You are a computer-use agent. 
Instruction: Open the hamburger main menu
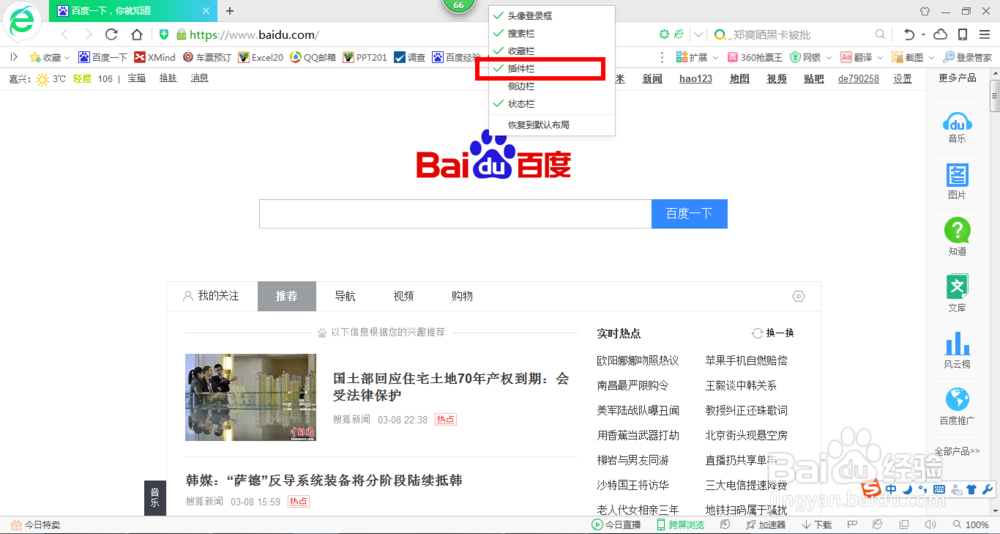tap(985, 34)
